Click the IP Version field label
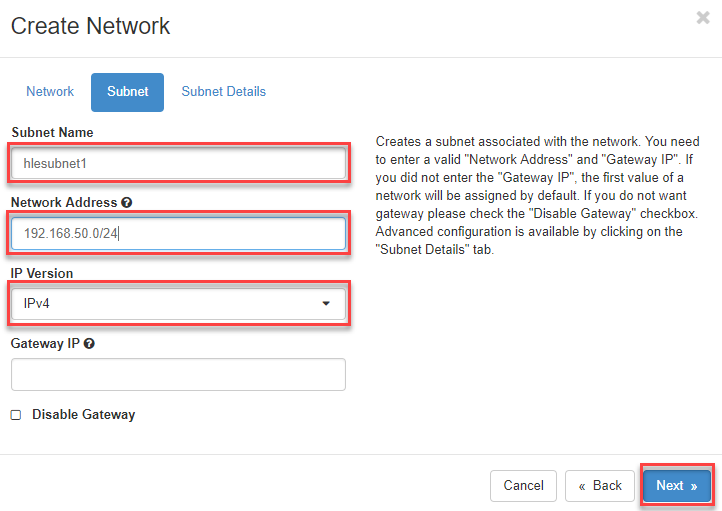Screen dimensions: 722x511 pyautogui.click(x=42, y=273)
